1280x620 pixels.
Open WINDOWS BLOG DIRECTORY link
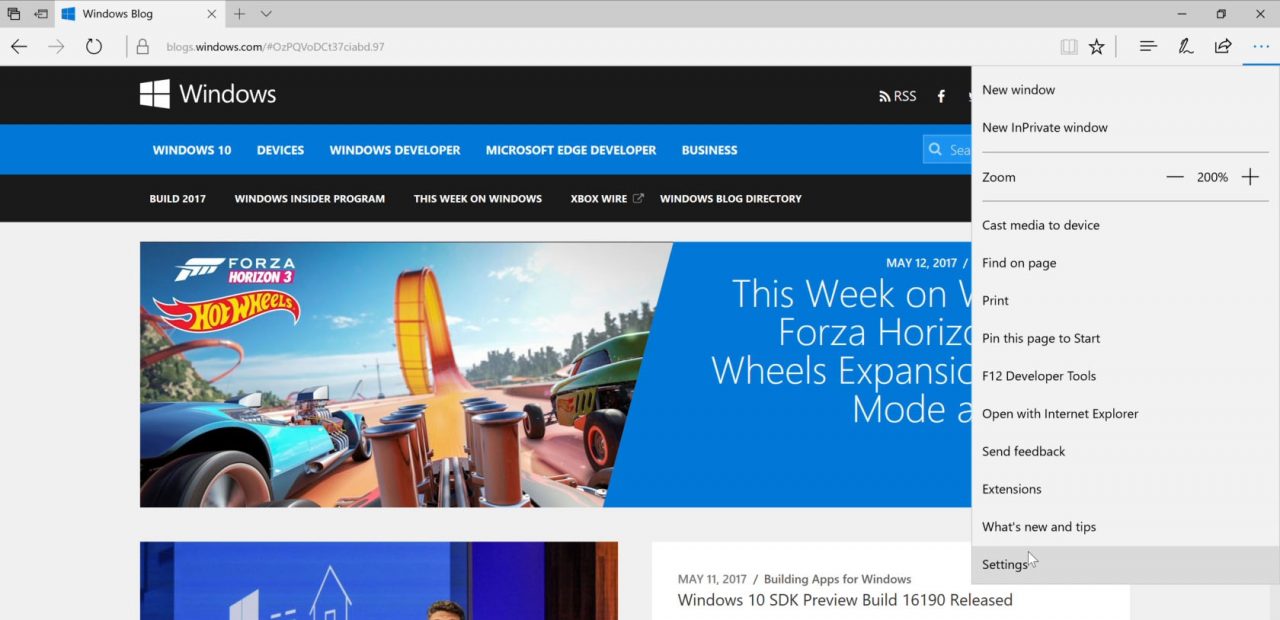pos(731,199)
